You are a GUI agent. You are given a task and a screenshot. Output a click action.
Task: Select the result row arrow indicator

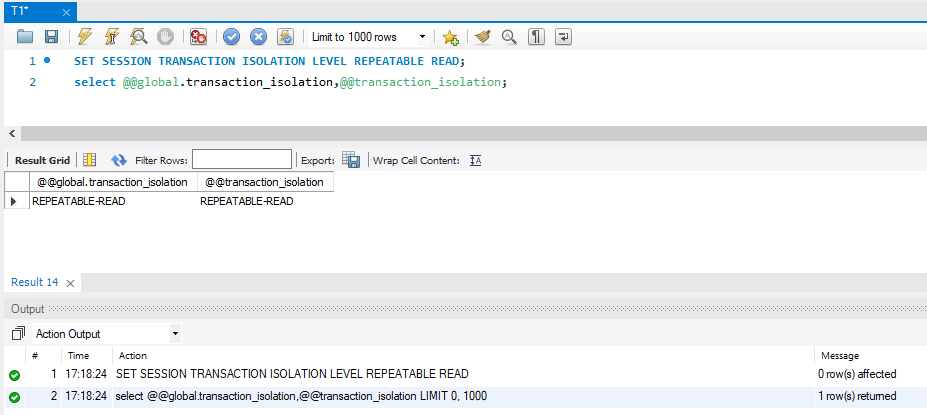[x=14, y=201]
